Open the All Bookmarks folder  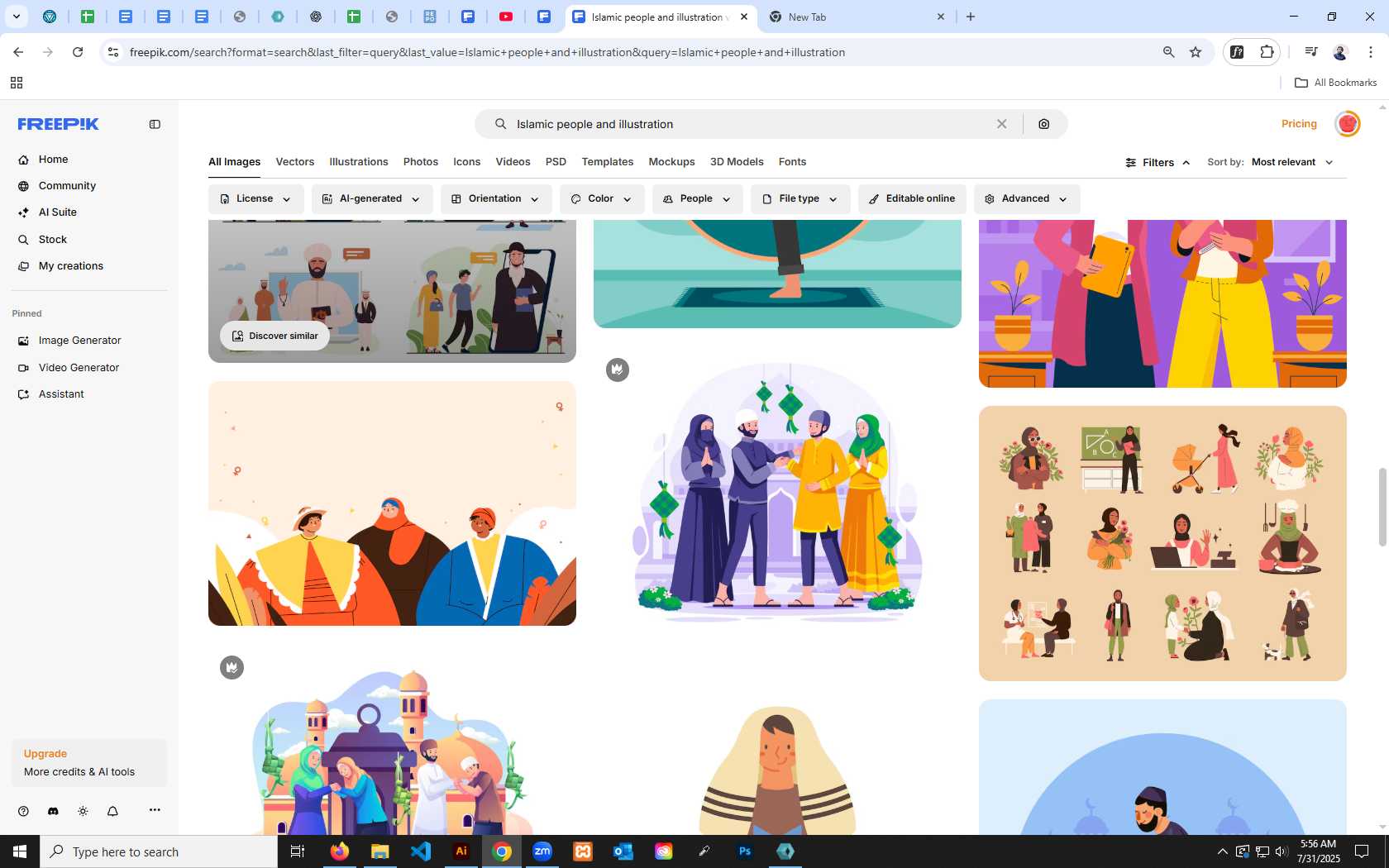(1335, 83)
